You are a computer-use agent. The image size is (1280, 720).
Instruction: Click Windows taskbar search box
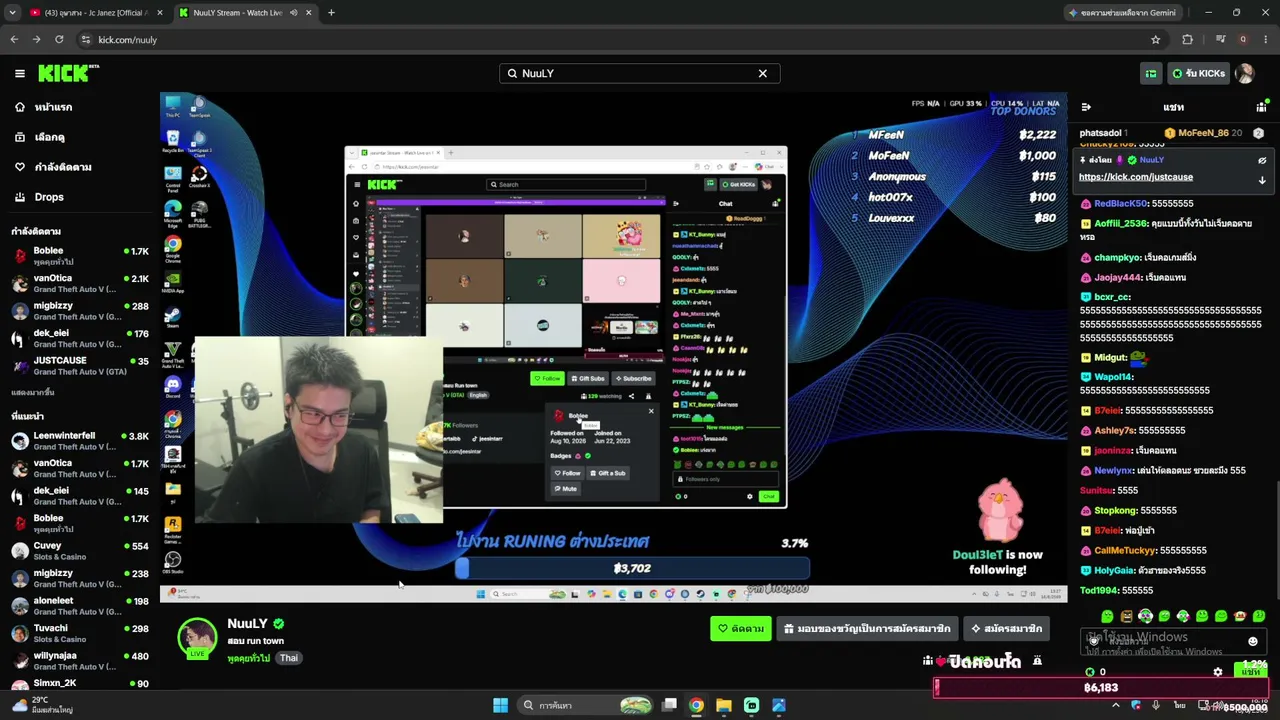(x=586, y=705)
